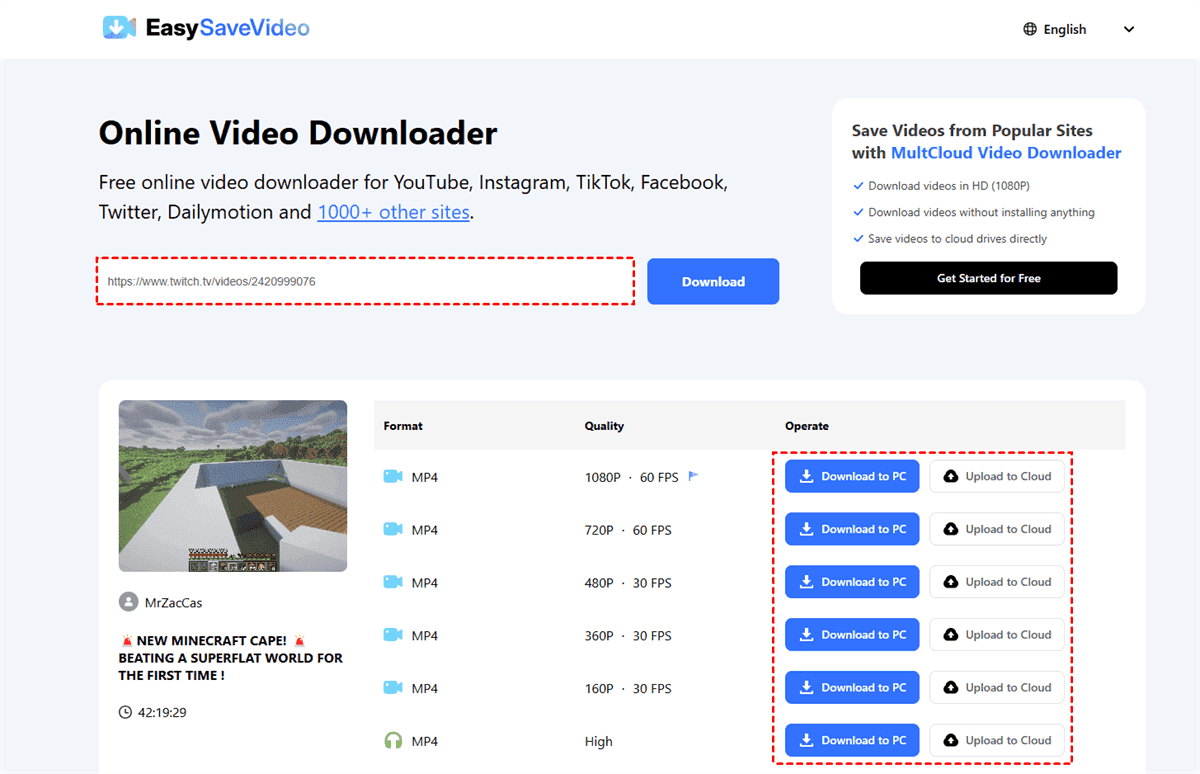Select the English language option
1200x774 pixels.
(1065, 29)
